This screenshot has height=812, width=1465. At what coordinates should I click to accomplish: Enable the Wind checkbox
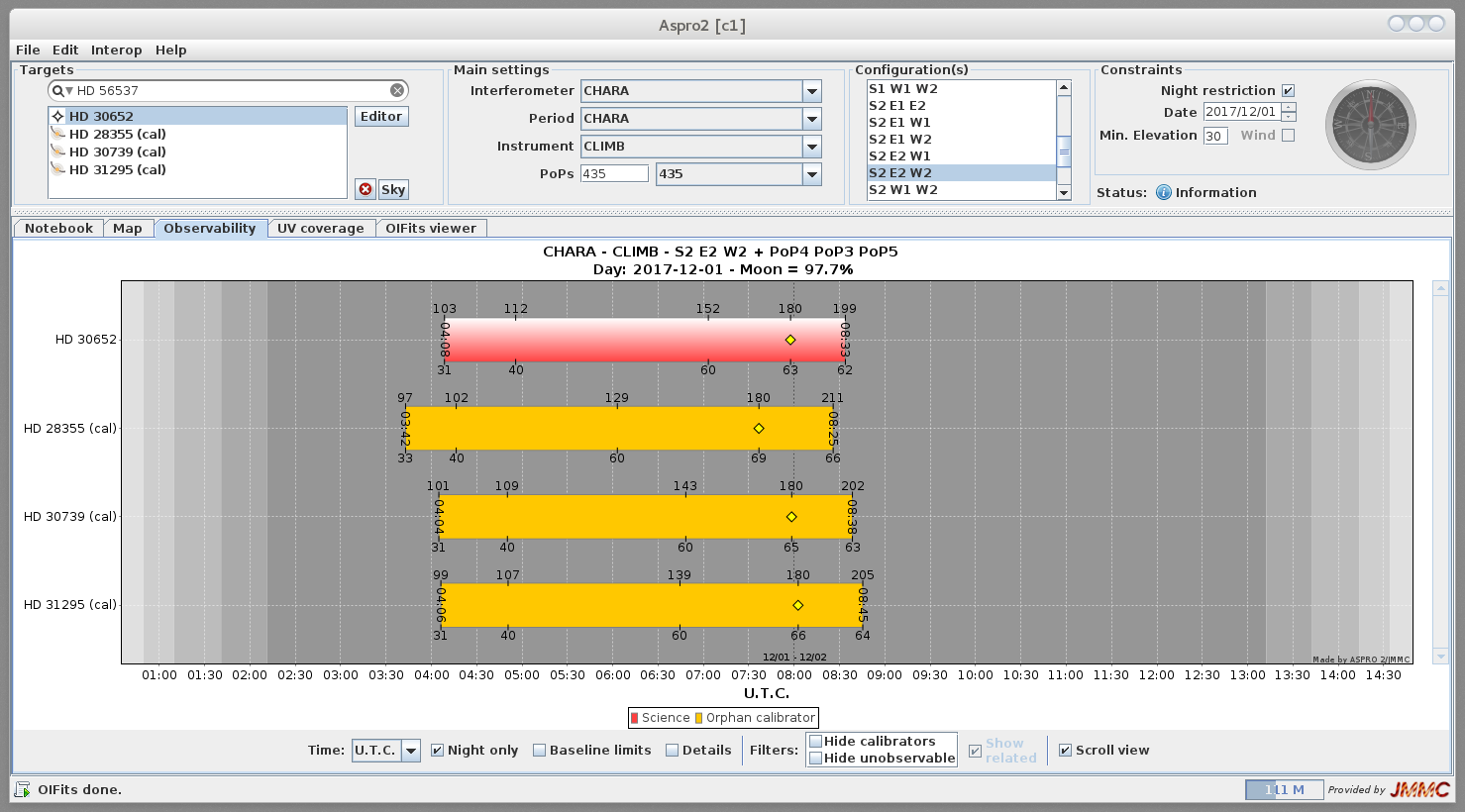coord(1288,135)
